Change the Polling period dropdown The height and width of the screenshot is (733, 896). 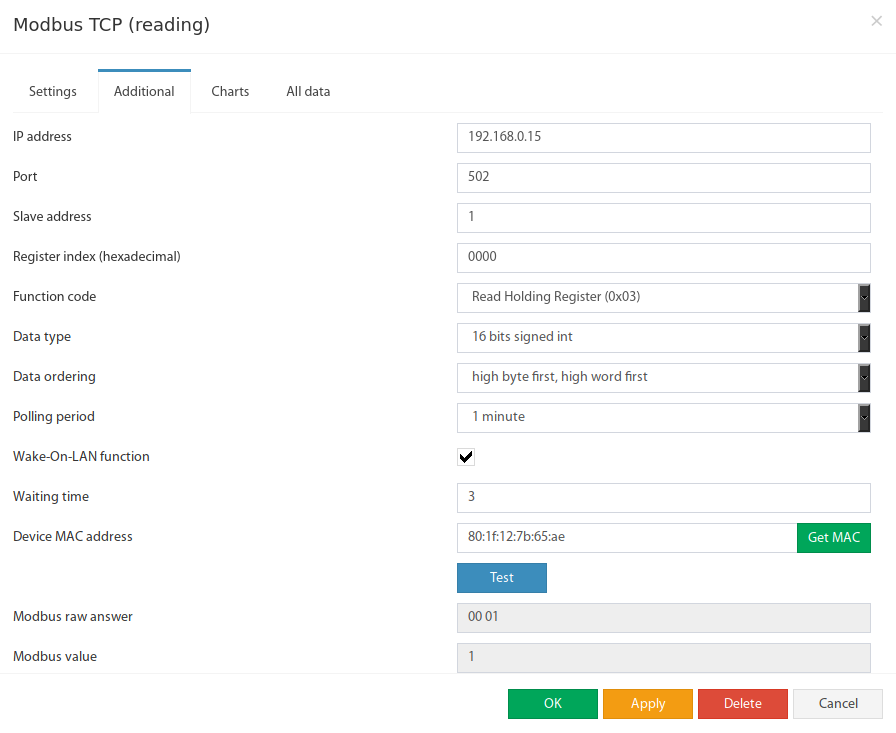[663, 418]
